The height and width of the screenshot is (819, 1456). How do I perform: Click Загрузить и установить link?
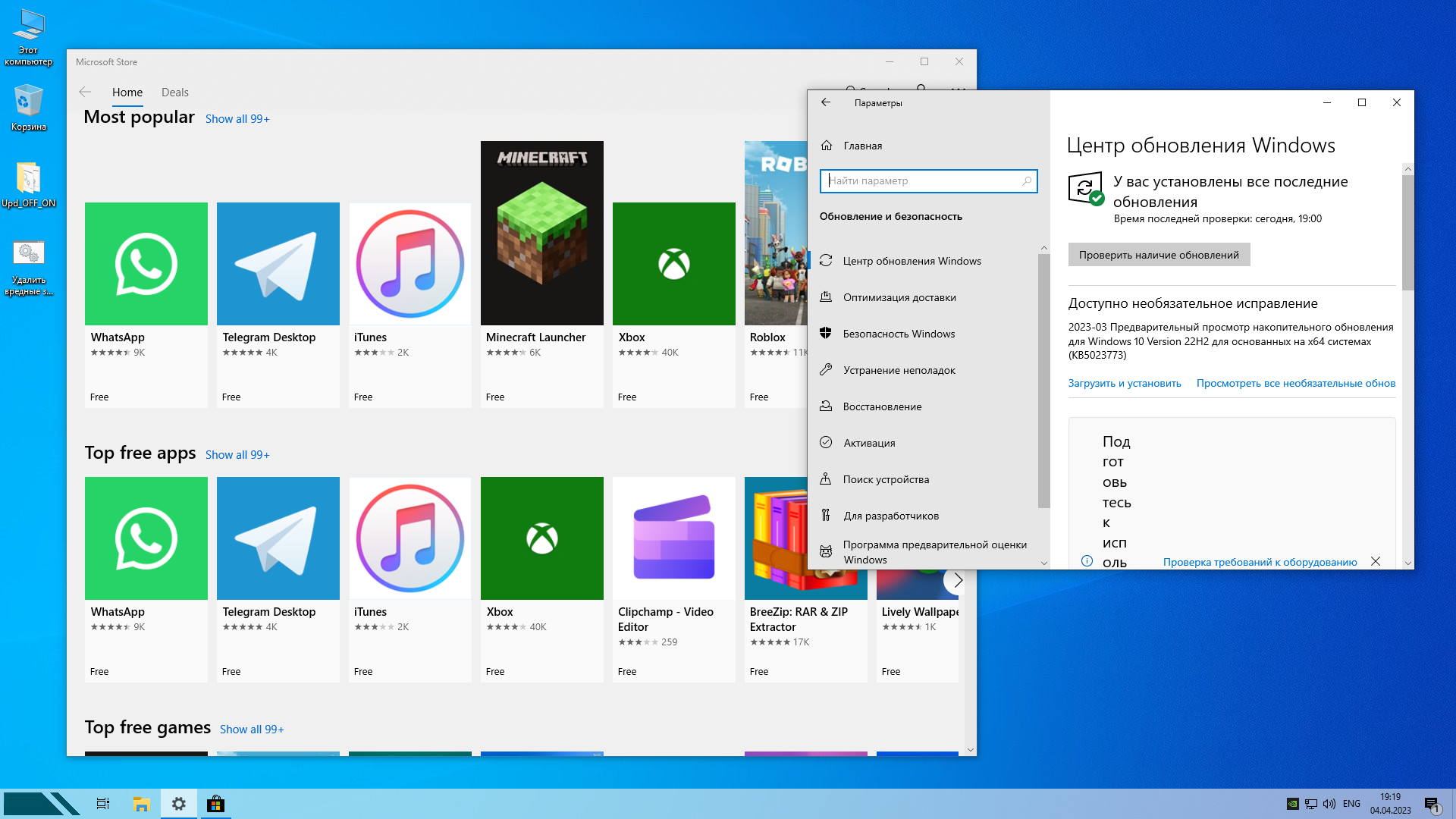[1124, 383]
